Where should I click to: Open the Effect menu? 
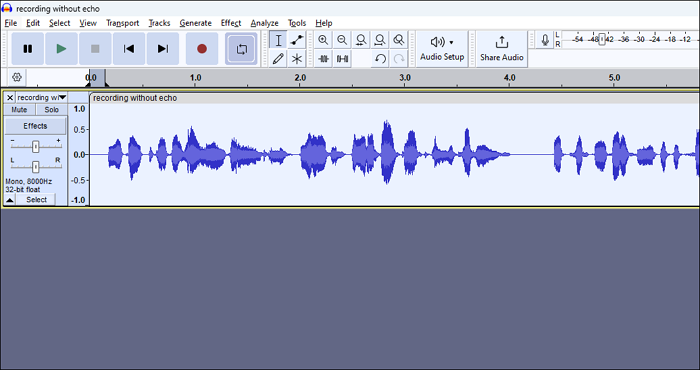(x=231, y=23)
